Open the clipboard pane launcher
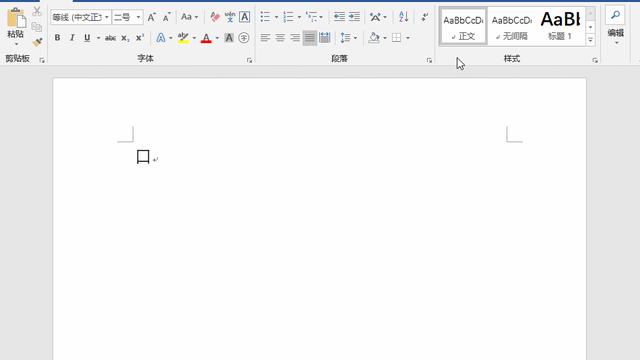The height and width of the screenshot is (360, 640). (42, 60)
